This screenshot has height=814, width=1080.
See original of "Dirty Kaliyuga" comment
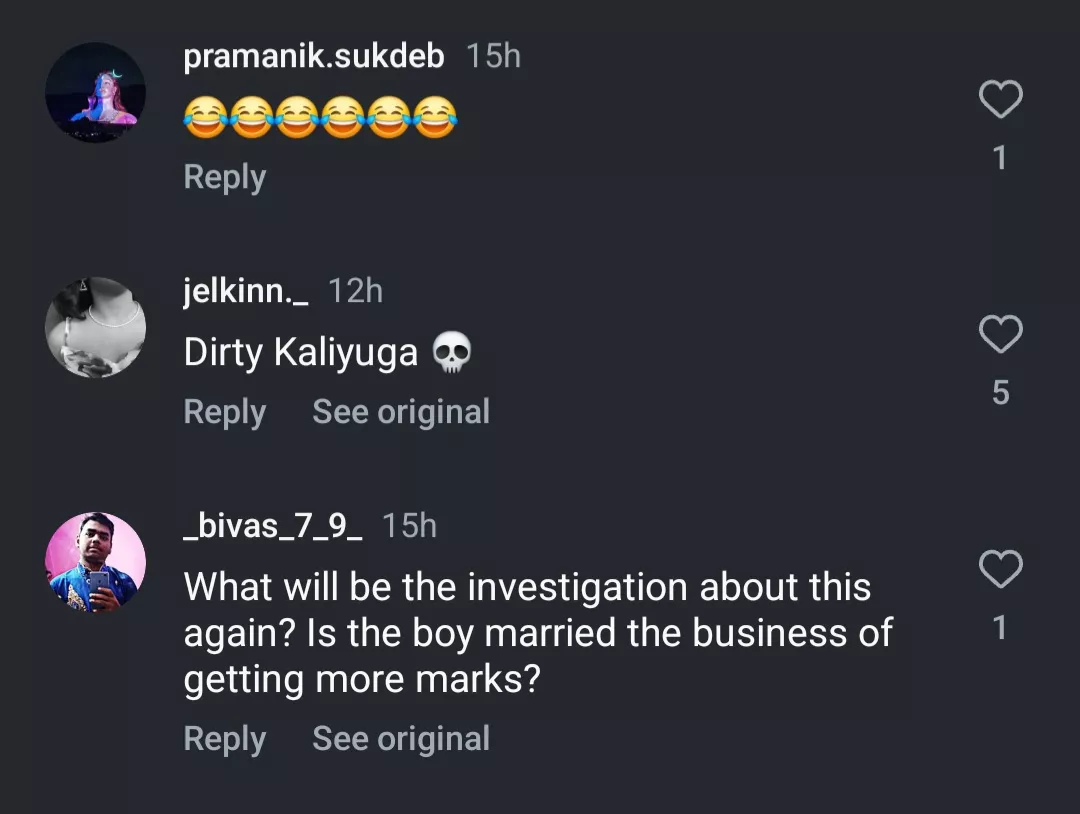tap(401, 412)
